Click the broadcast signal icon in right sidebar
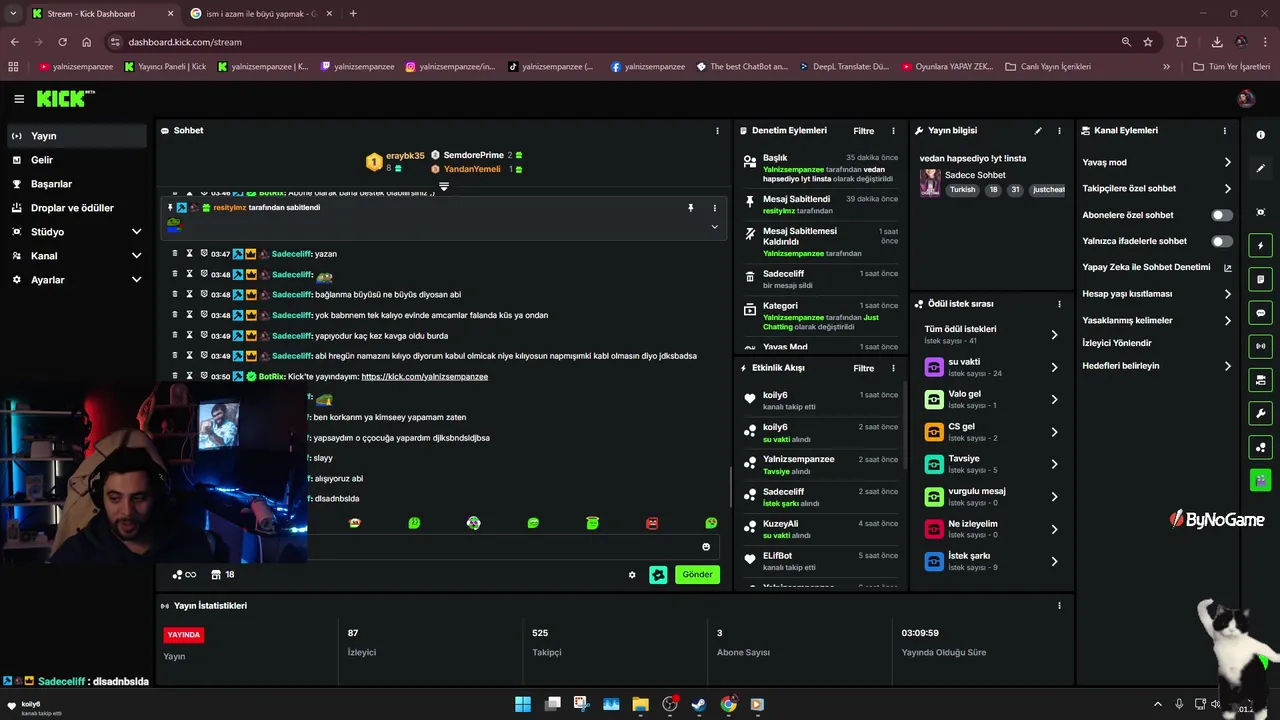1280x720 pixels. click(x=1260, y=346)
